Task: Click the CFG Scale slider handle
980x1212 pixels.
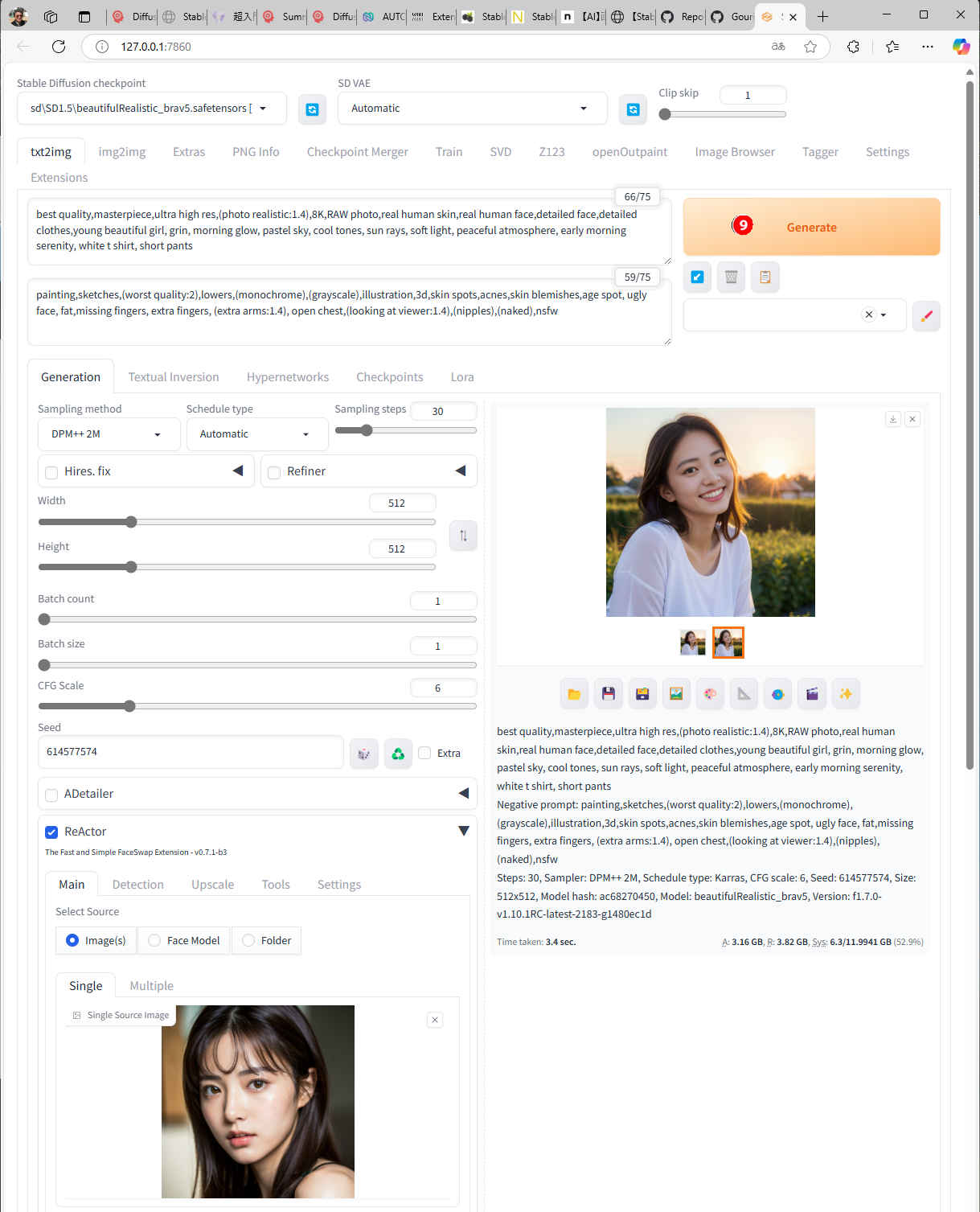Action: 129,706
